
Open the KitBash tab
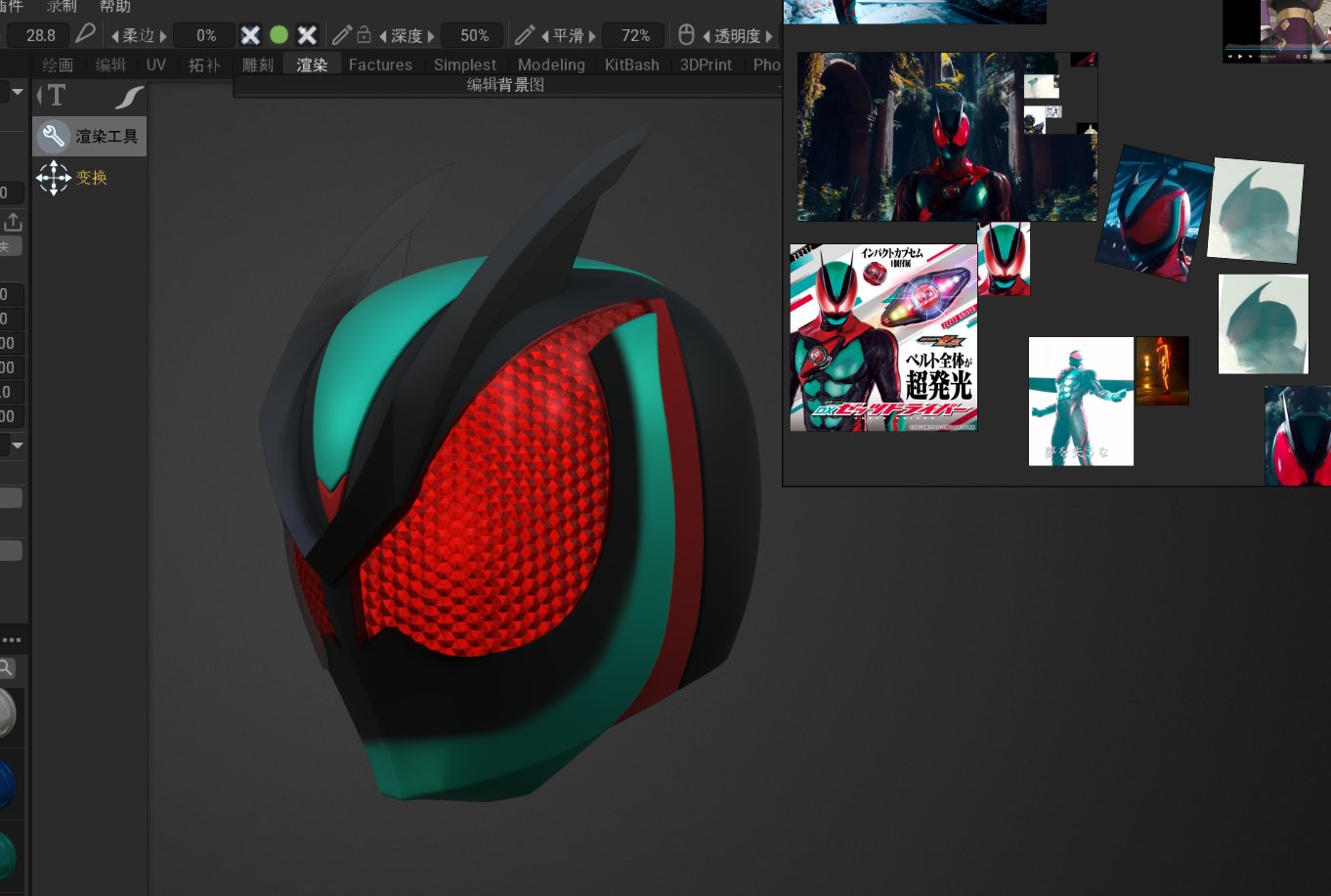click(x=632, y=64)
